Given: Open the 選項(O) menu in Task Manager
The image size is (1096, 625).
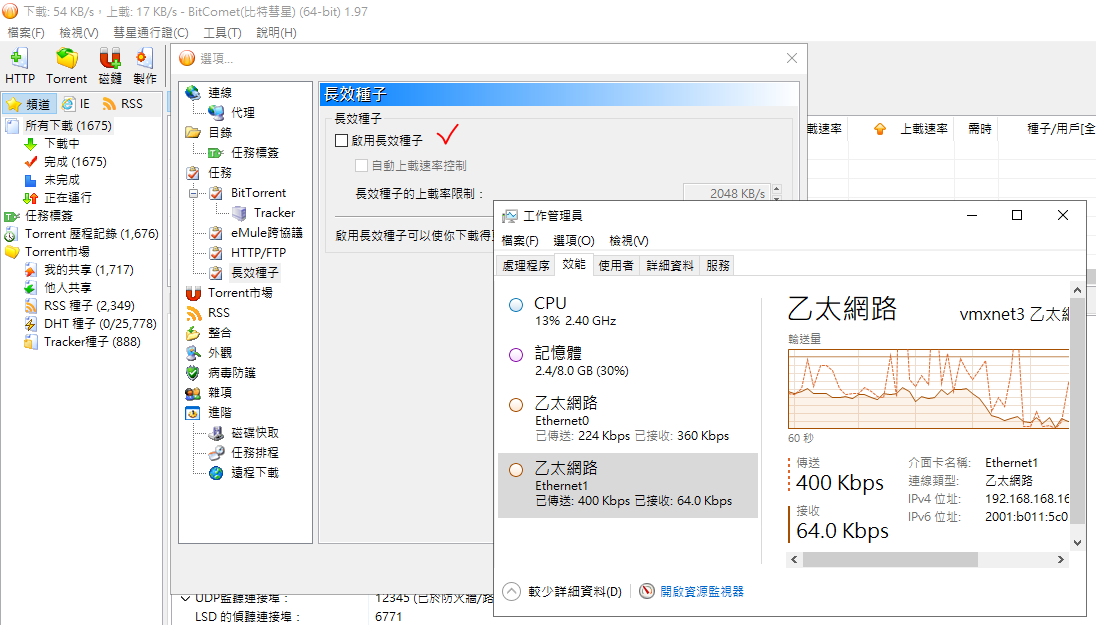Looking at the screenshot, I should coord(574,240).
